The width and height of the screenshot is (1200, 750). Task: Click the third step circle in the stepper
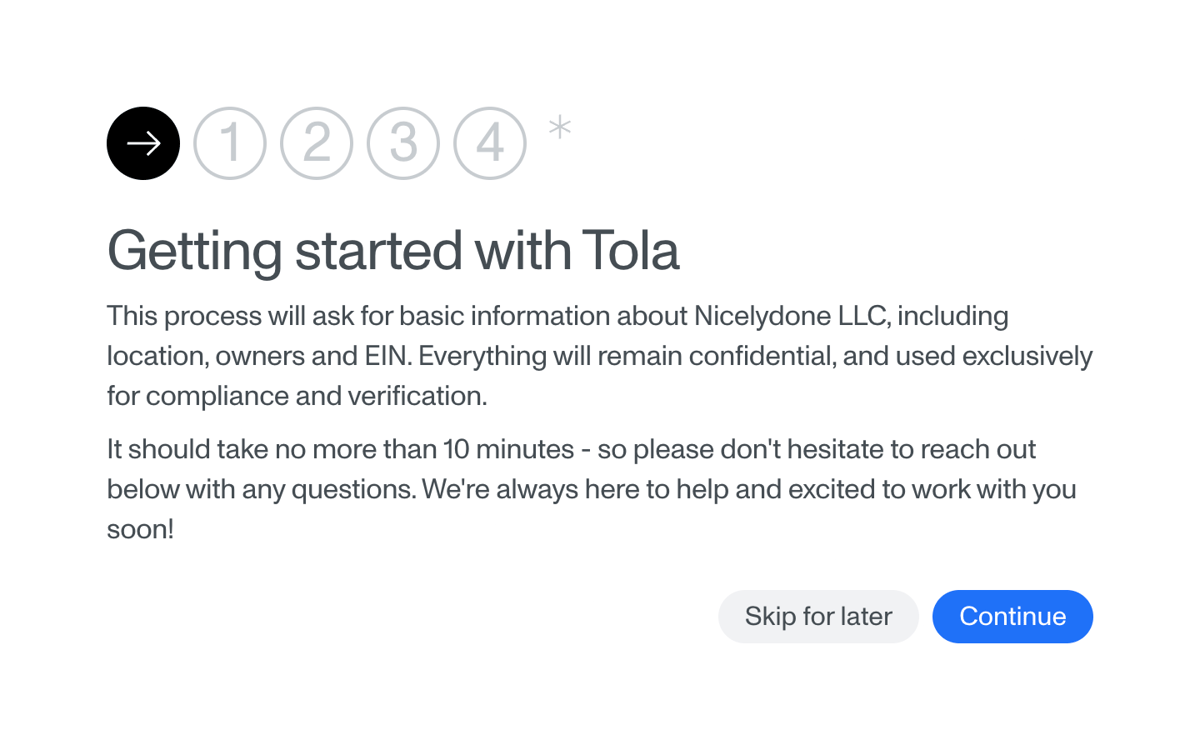pyautogui.click(x=403, y=143)
